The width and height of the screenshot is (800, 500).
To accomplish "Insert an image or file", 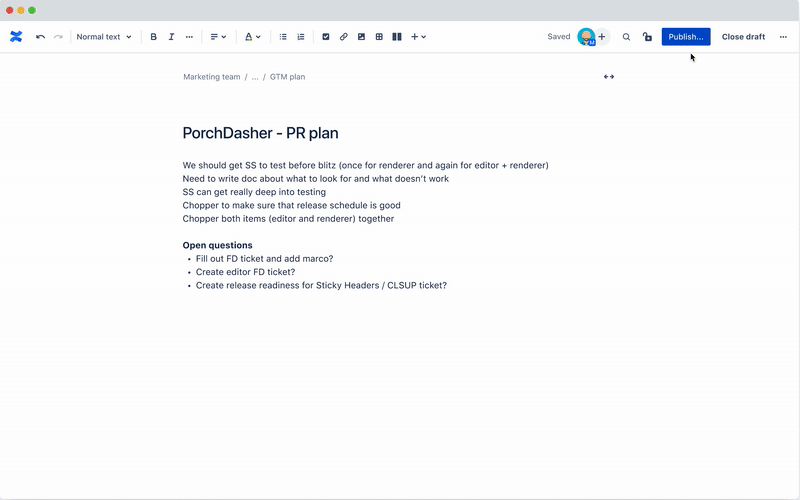I will click(x=361, y=37).
